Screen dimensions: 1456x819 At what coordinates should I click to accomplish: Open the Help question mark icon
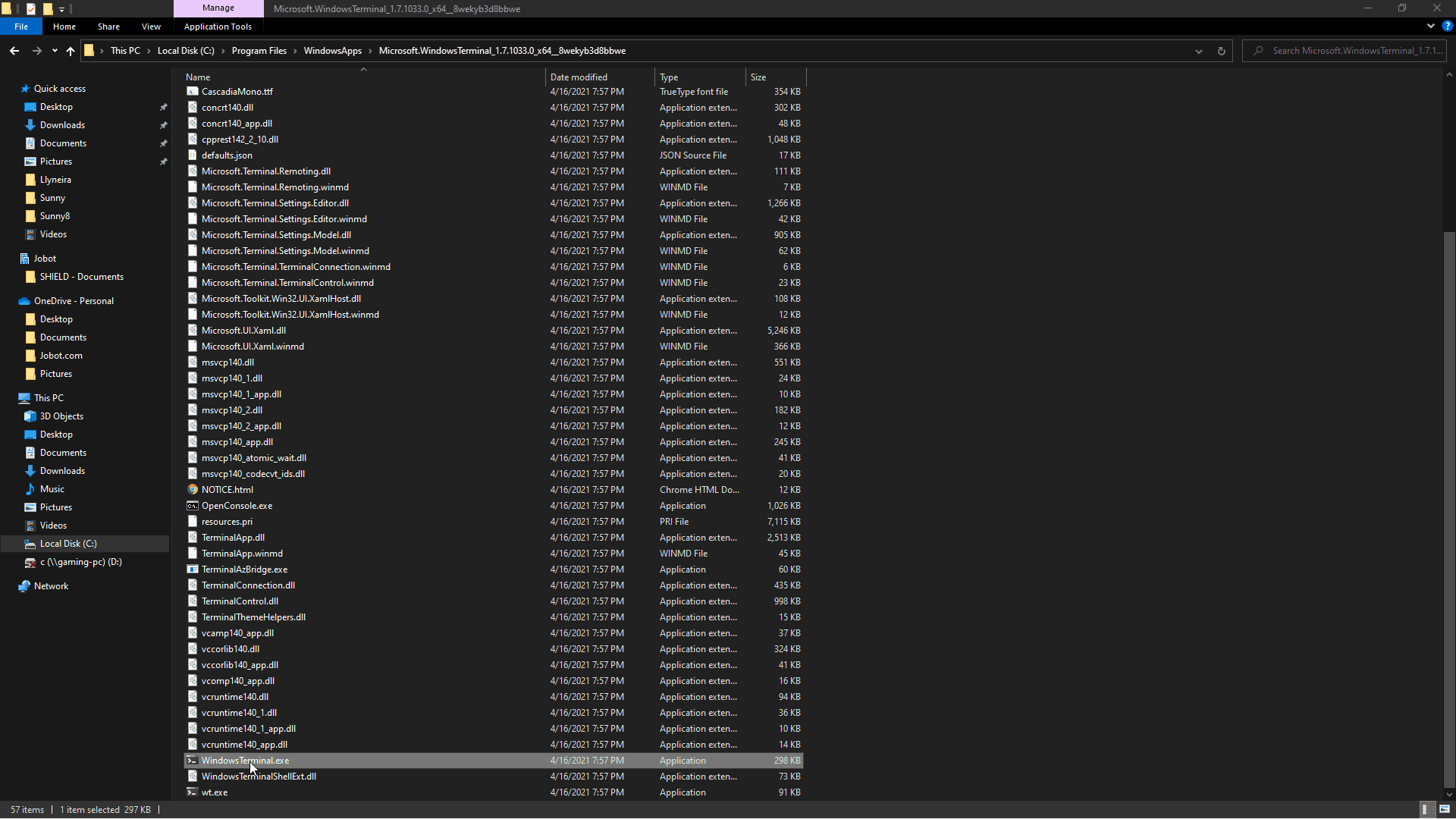tap(1447, 26)
